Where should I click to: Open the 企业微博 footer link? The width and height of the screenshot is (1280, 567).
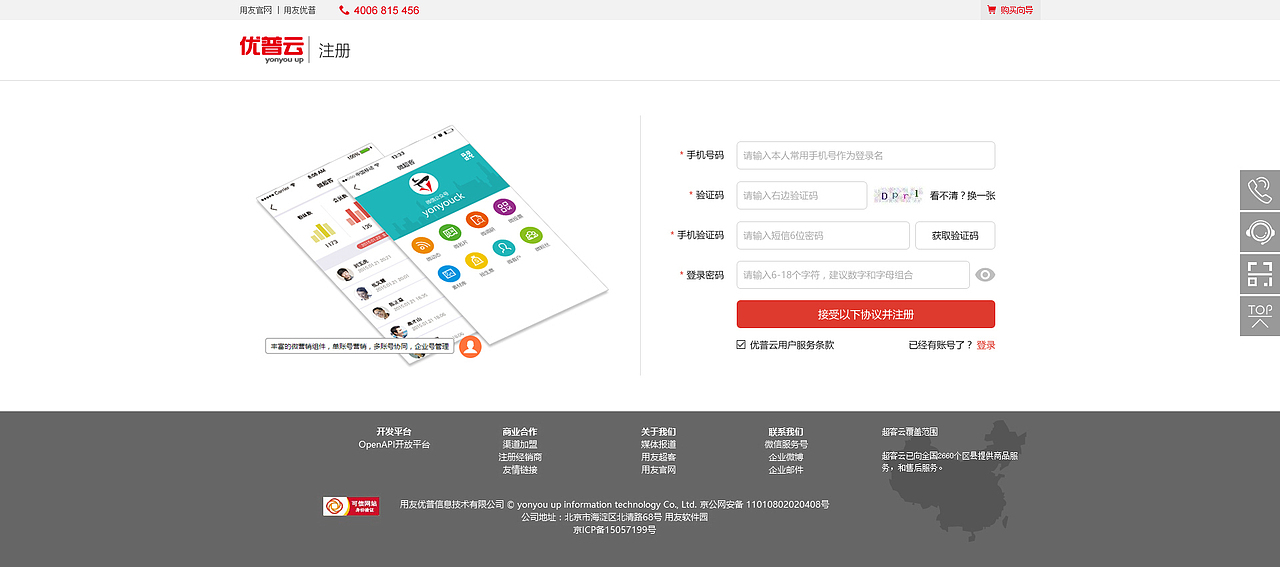pos(786,457)
